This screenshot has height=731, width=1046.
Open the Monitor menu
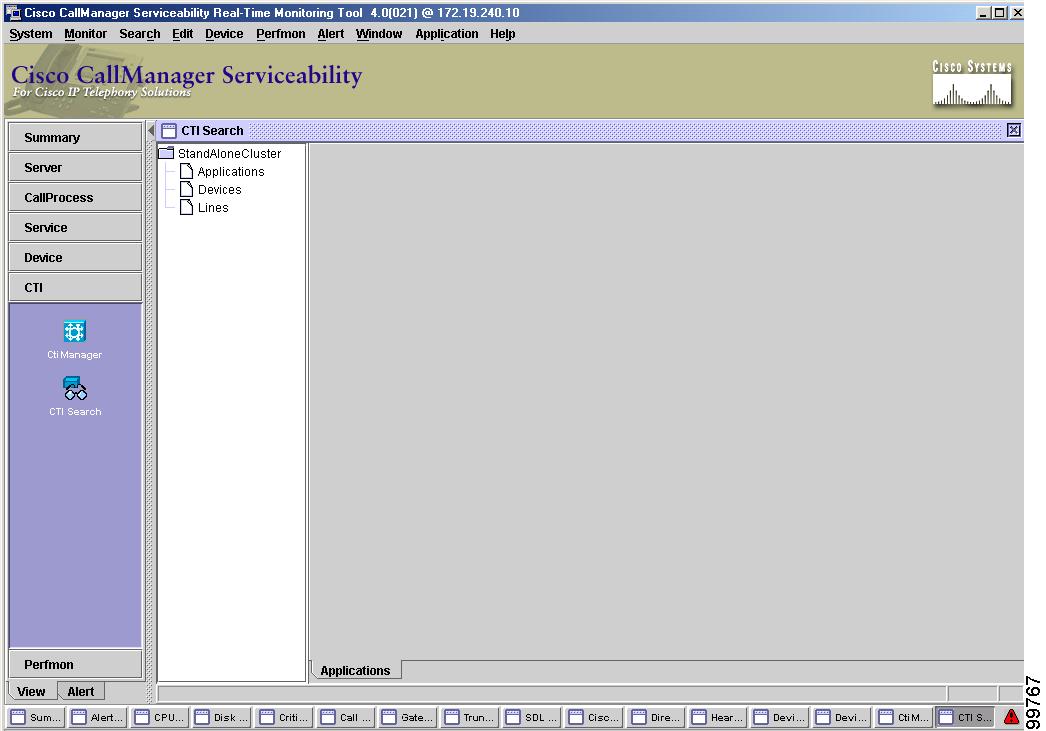click(x=85, y=34)
